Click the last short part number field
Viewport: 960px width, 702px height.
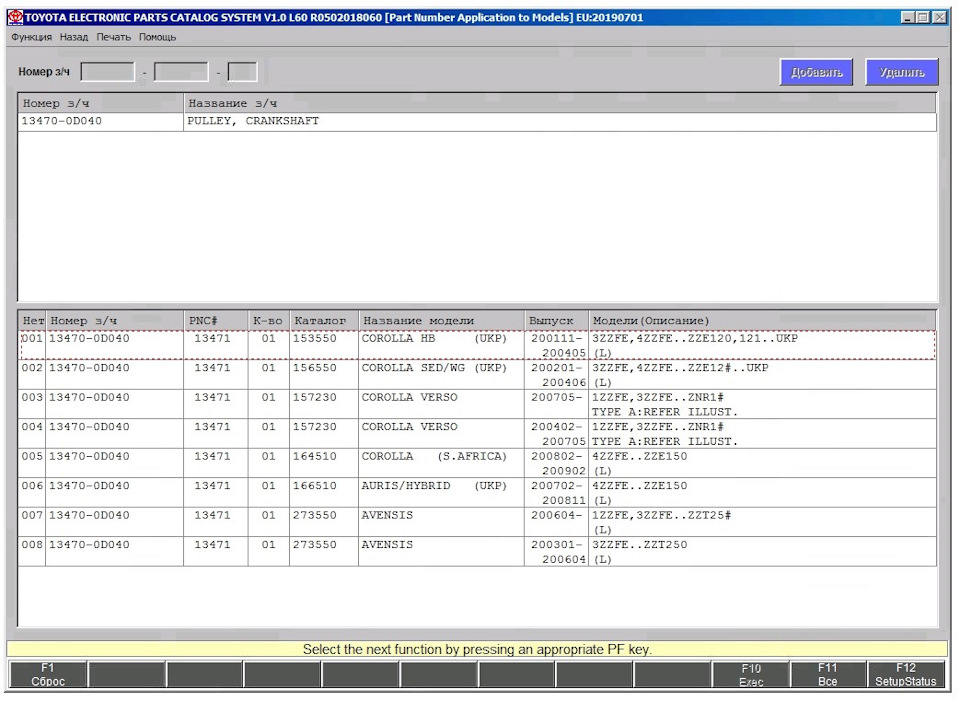coord(242,72)
